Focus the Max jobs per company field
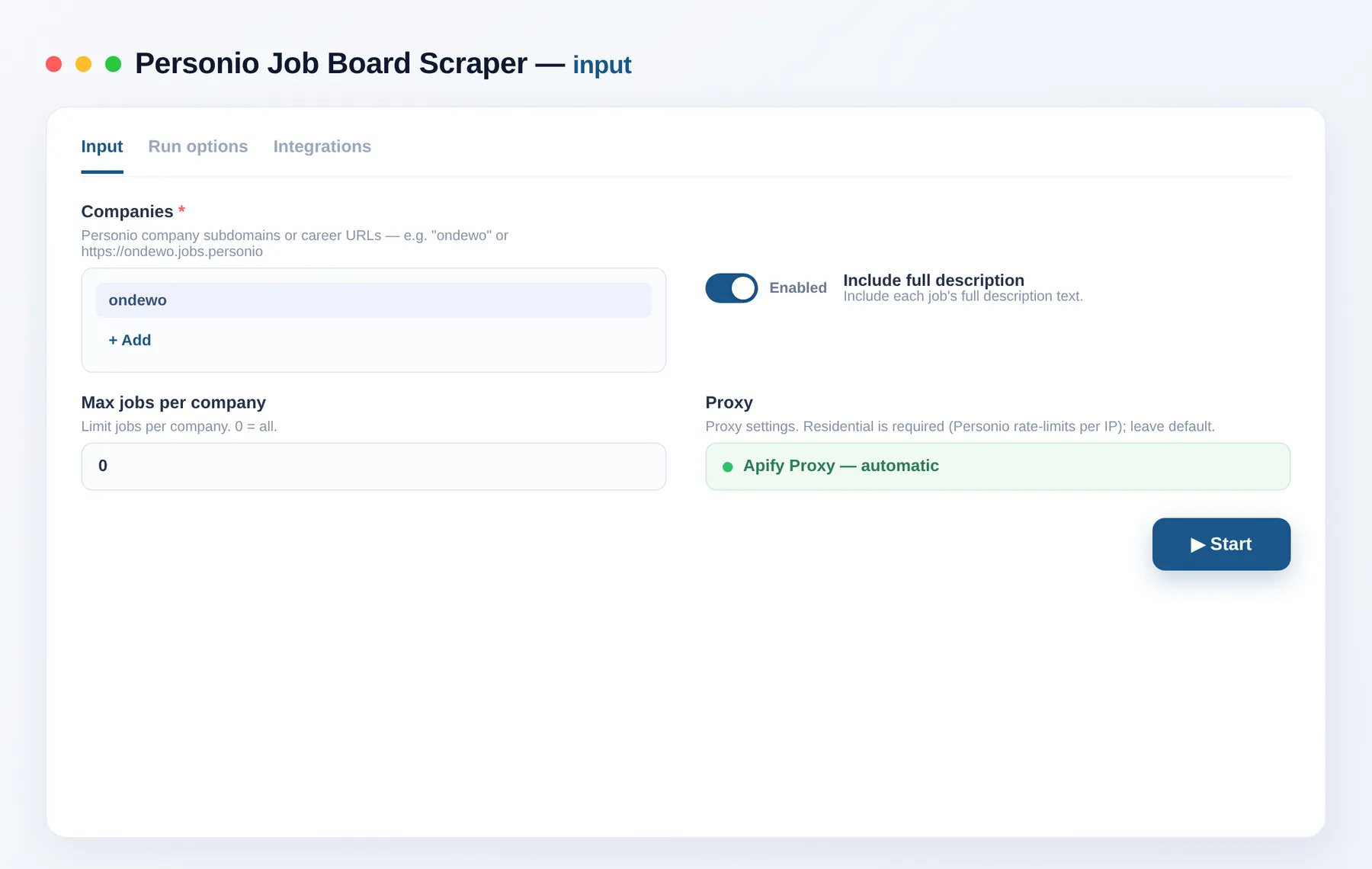The image size is (1372, 869). click(373, 467)
